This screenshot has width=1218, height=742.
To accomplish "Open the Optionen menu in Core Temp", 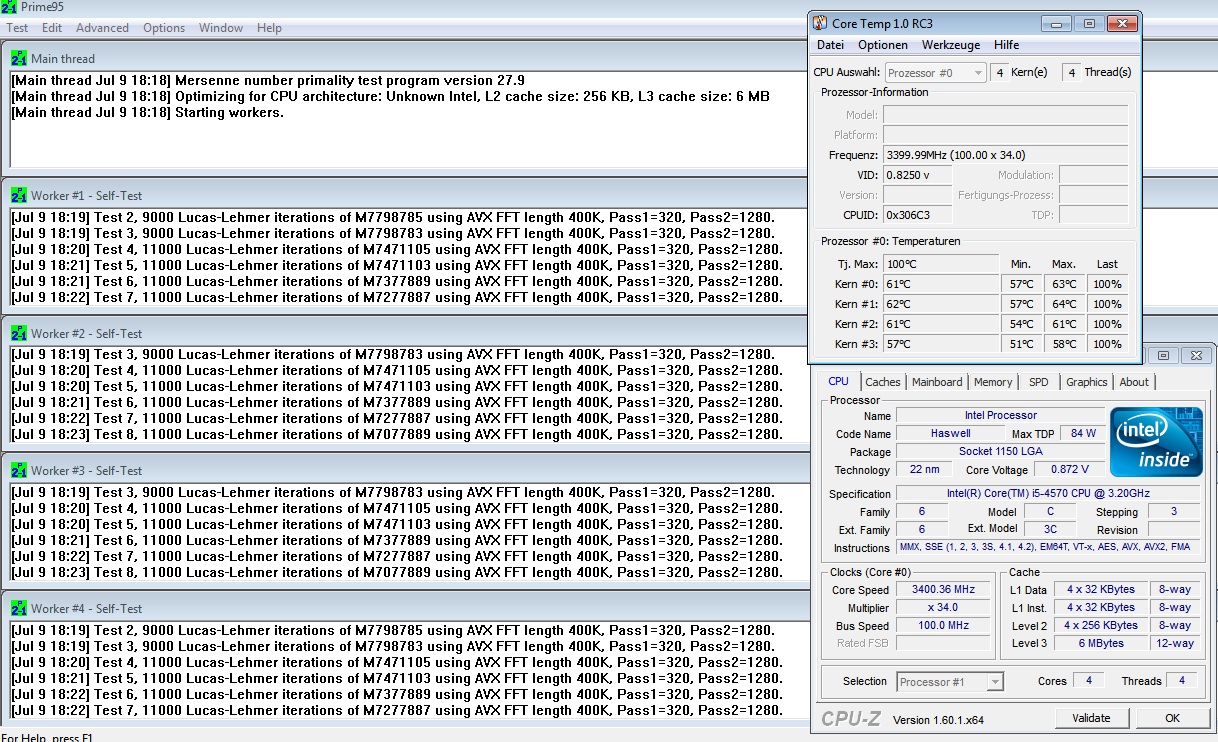I will [x=883, y=45].
